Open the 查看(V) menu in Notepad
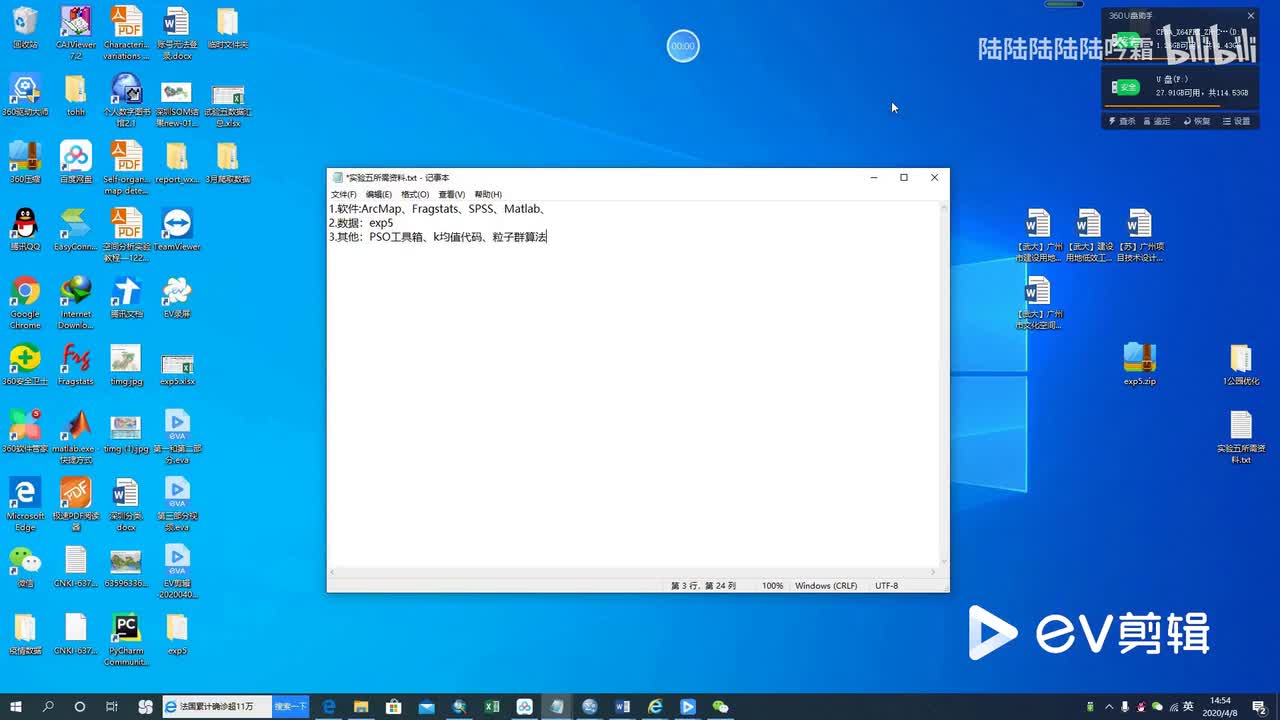The height and width of the screenshot is (720, 1280). (x=452, y=194)
